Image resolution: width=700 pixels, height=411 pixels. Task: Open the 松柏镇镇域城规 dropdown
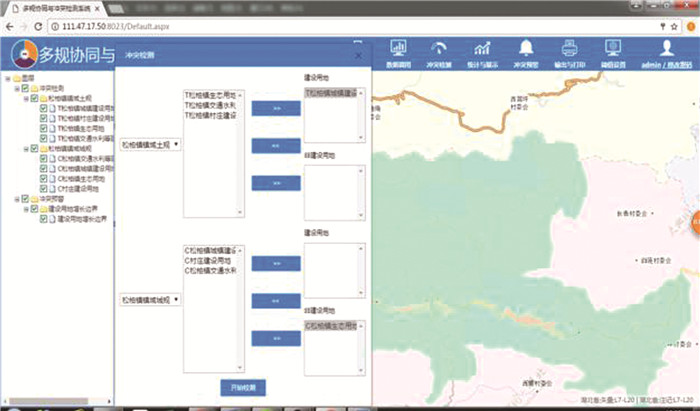coord(150,299)
